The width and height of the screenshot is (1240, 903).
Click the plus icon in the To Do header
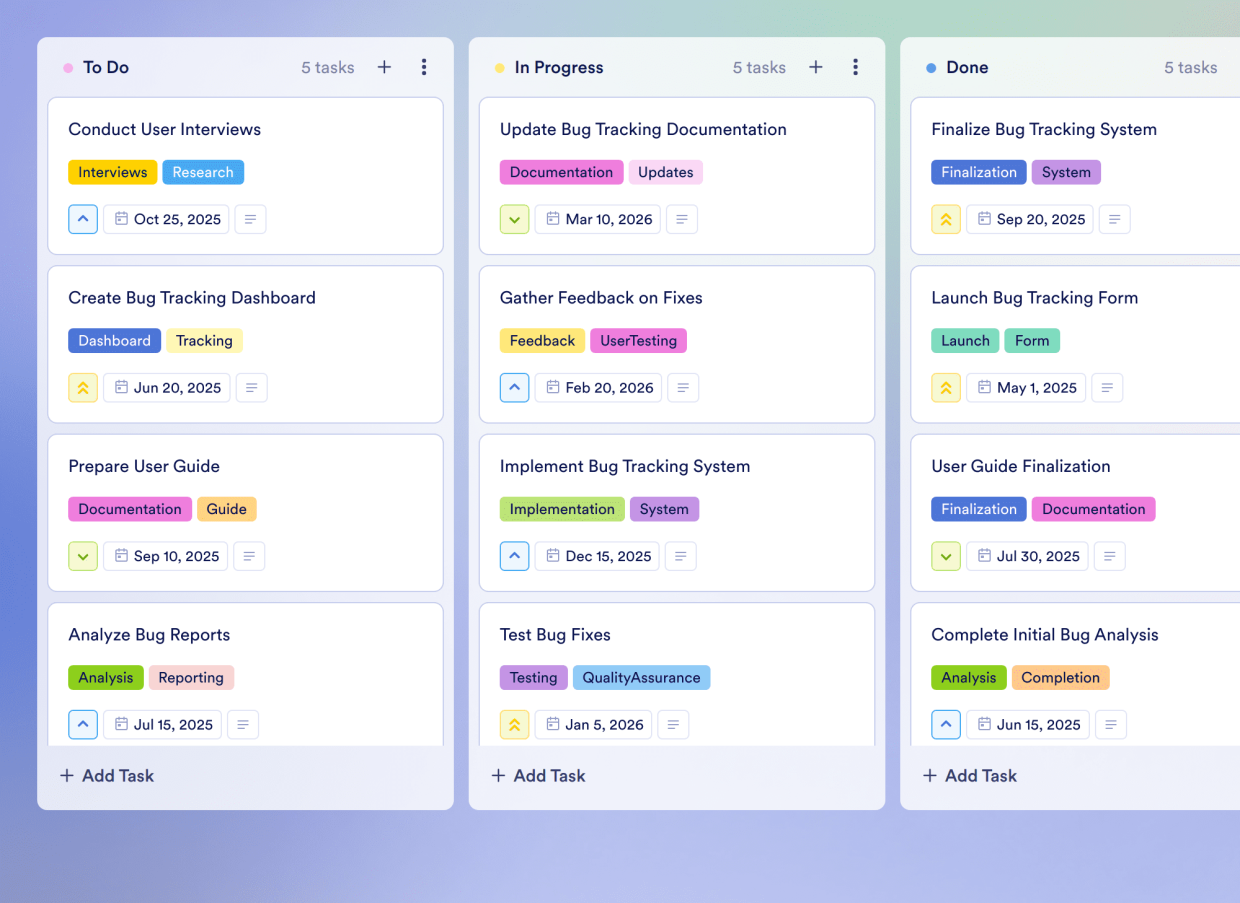(x=384, y=67)
